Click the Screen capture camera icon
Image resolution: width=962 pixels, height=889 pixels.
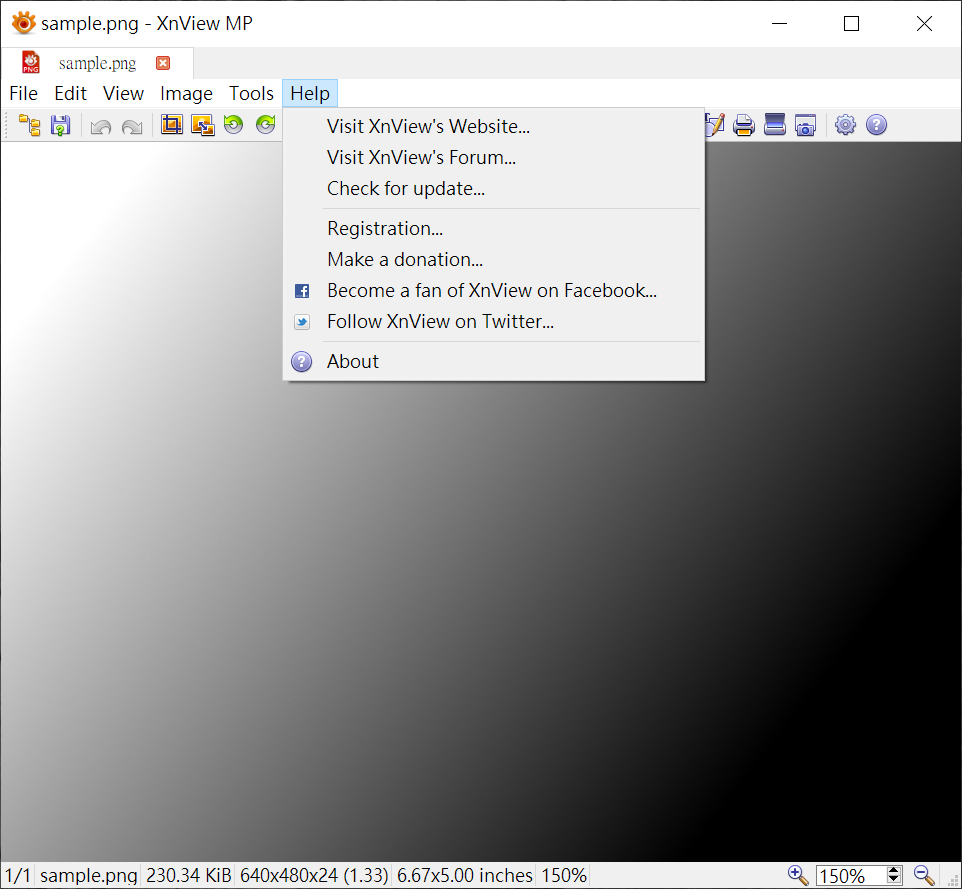click(806, 125)
